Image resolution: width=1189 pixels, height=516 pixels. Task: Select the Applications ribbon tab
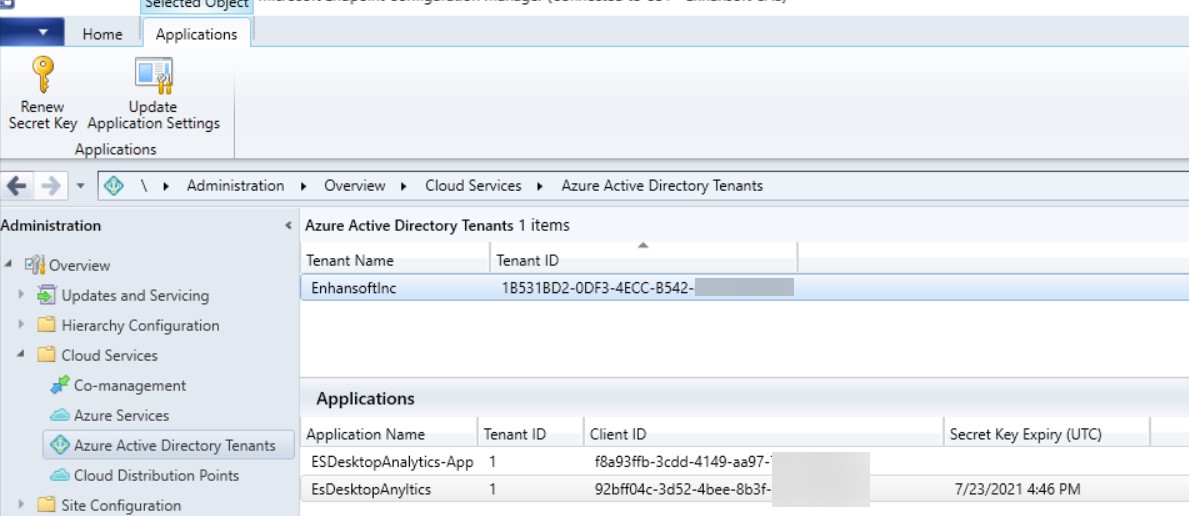pyautogui.click(x=196, y=34)
